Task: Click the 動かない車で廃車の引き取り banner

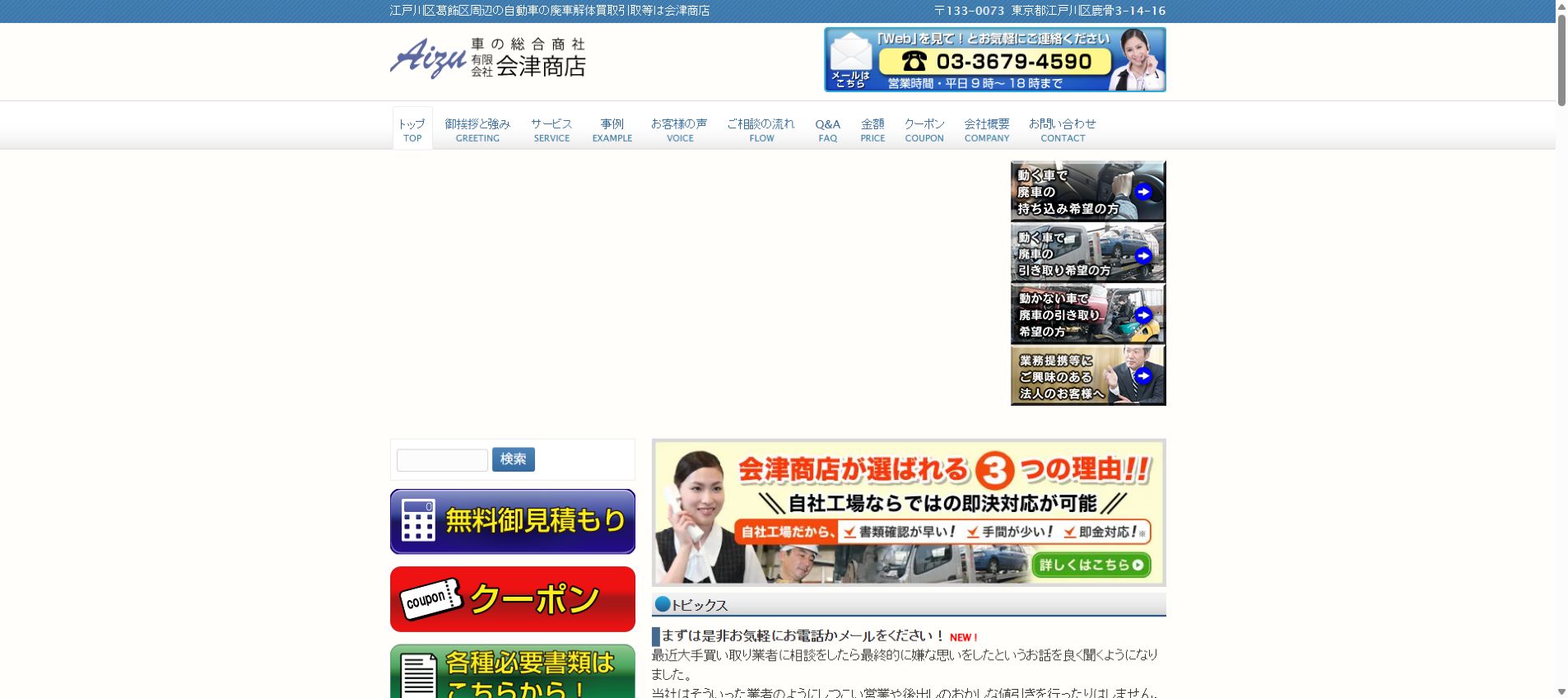Action: tap(1088, 314)
